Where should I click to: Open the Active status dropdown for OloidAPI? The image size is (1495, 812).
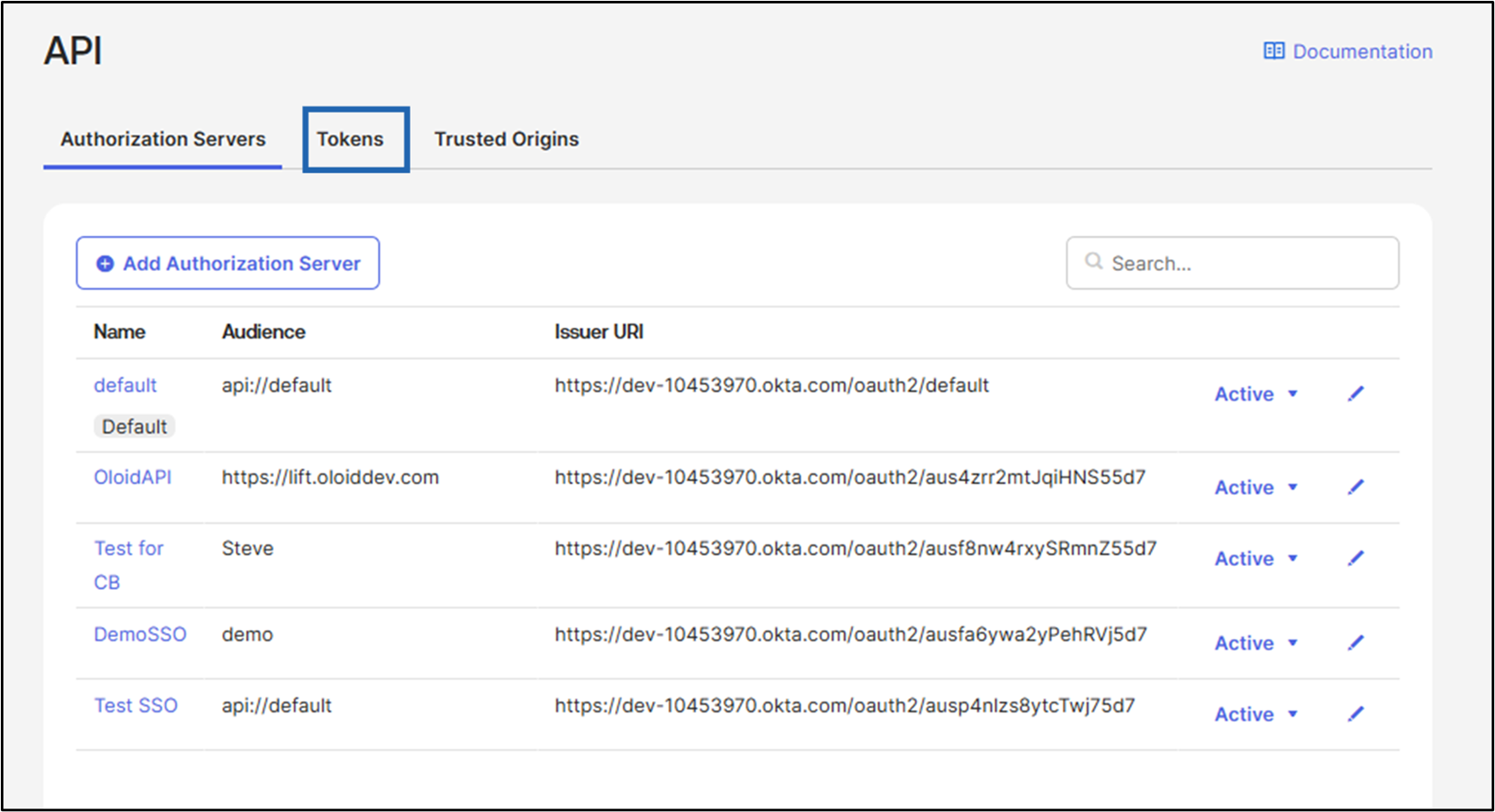click(x=1256, y=487)
